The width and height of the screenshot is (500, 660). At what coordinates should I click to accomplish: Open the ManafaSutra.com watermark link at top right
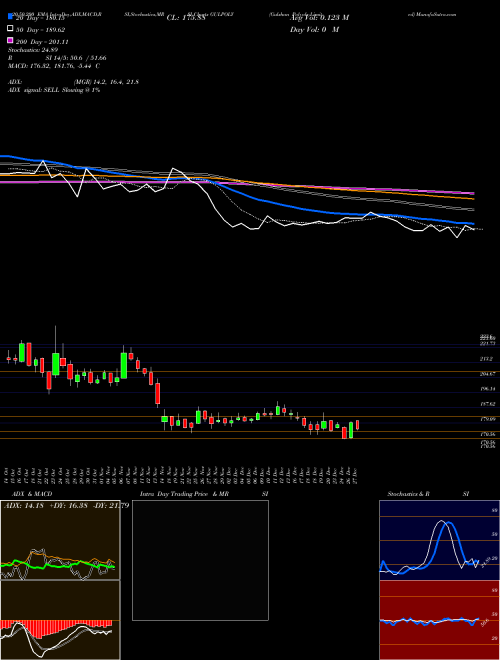432,14
